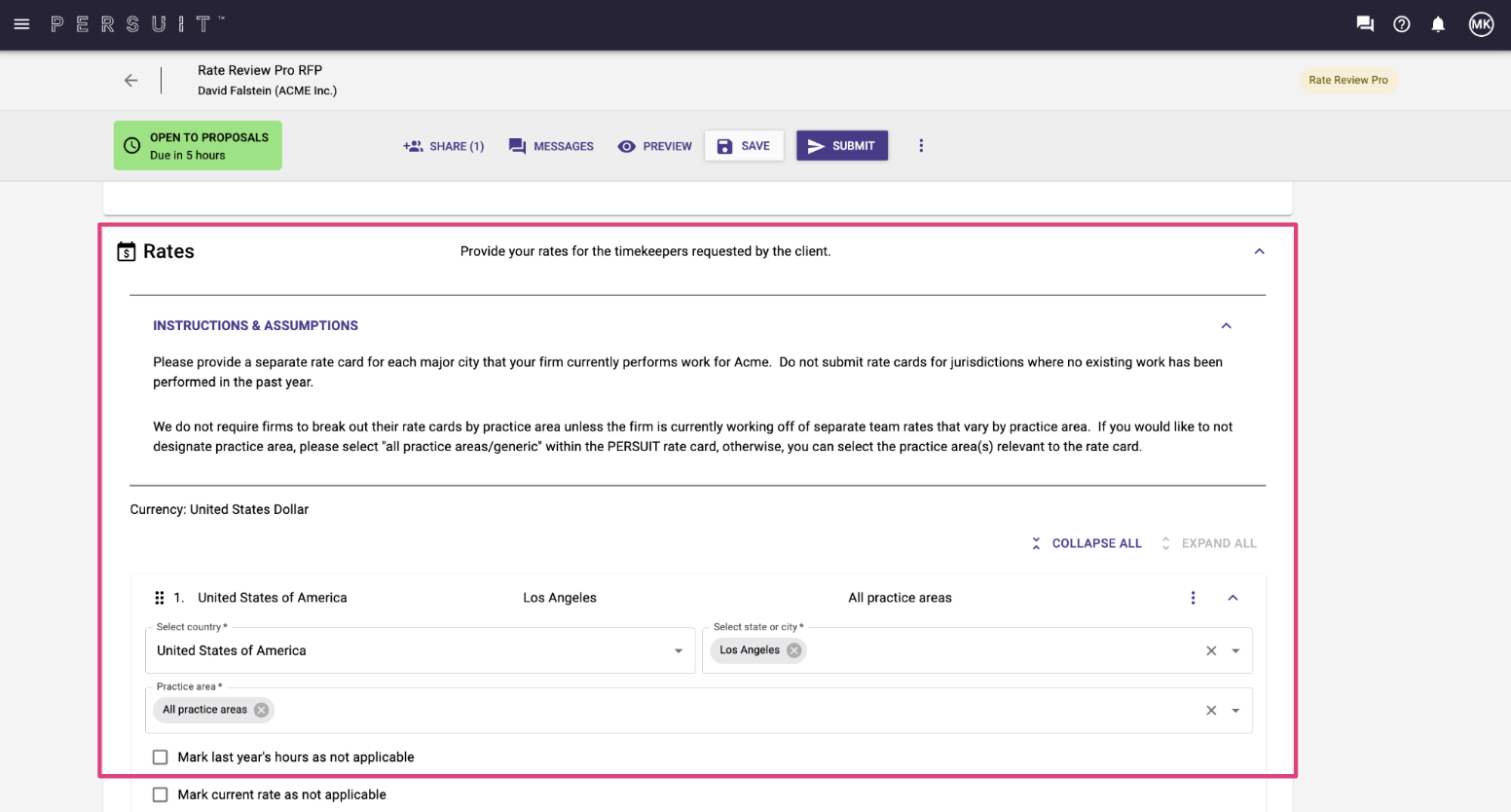This screenshot has width=1511, height=812.
Task: Clear the state or city field
Action: coord(1211,650)
